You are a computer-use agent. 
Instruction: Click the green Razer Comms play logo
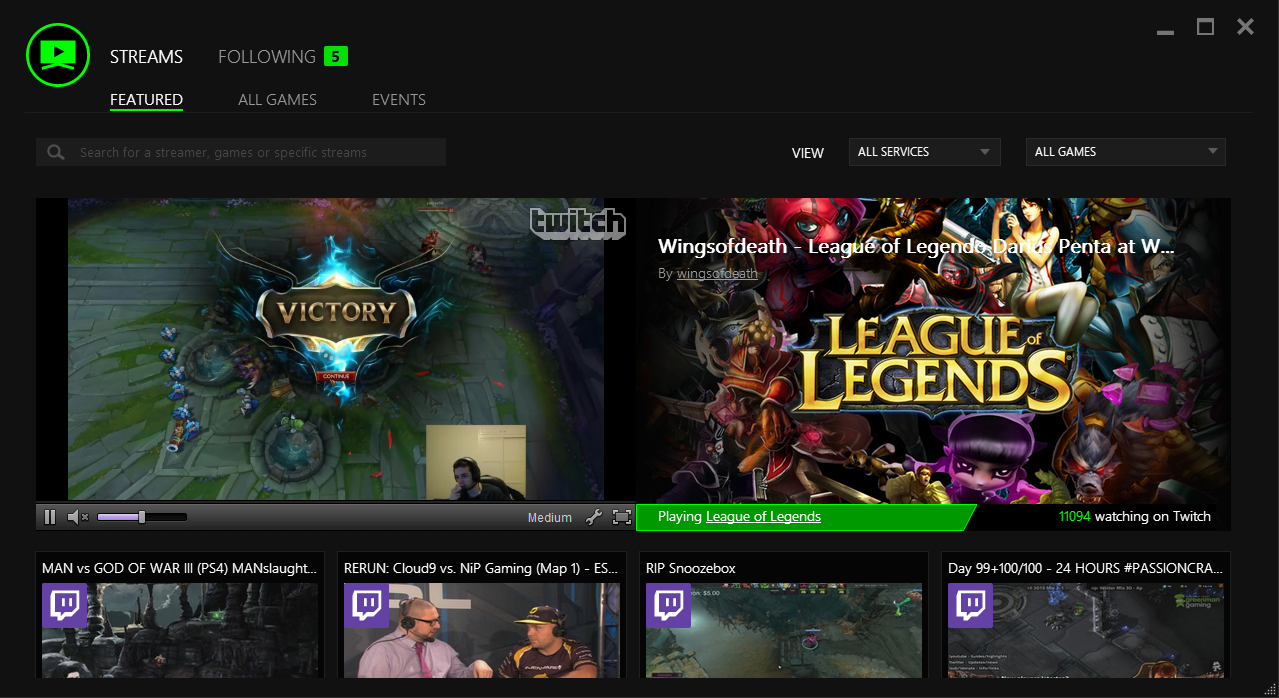57,55
